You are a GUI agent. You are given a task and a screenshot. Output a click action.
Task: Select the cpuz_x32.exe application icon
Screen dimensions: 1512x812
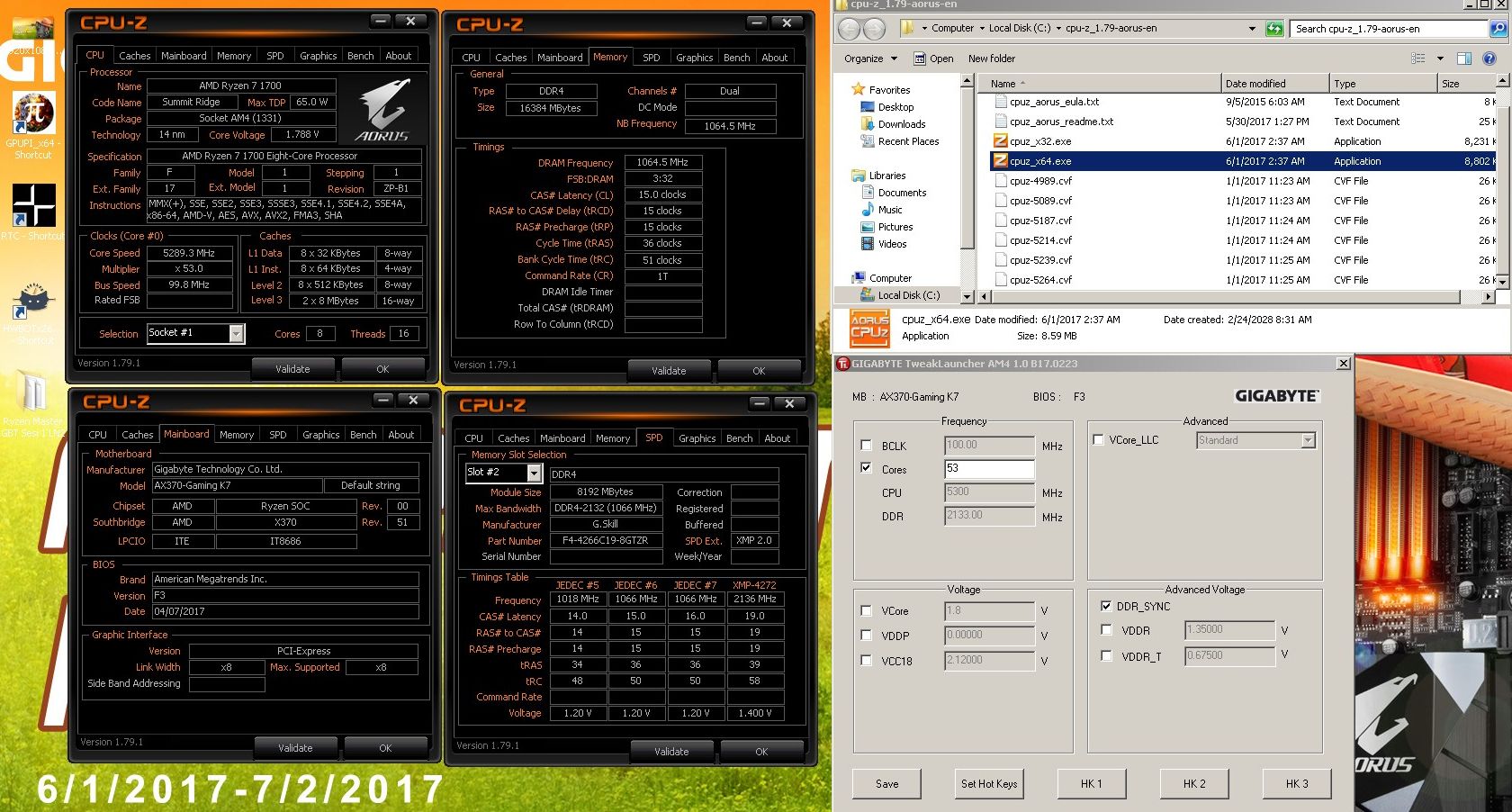[x=1000, y=141]
